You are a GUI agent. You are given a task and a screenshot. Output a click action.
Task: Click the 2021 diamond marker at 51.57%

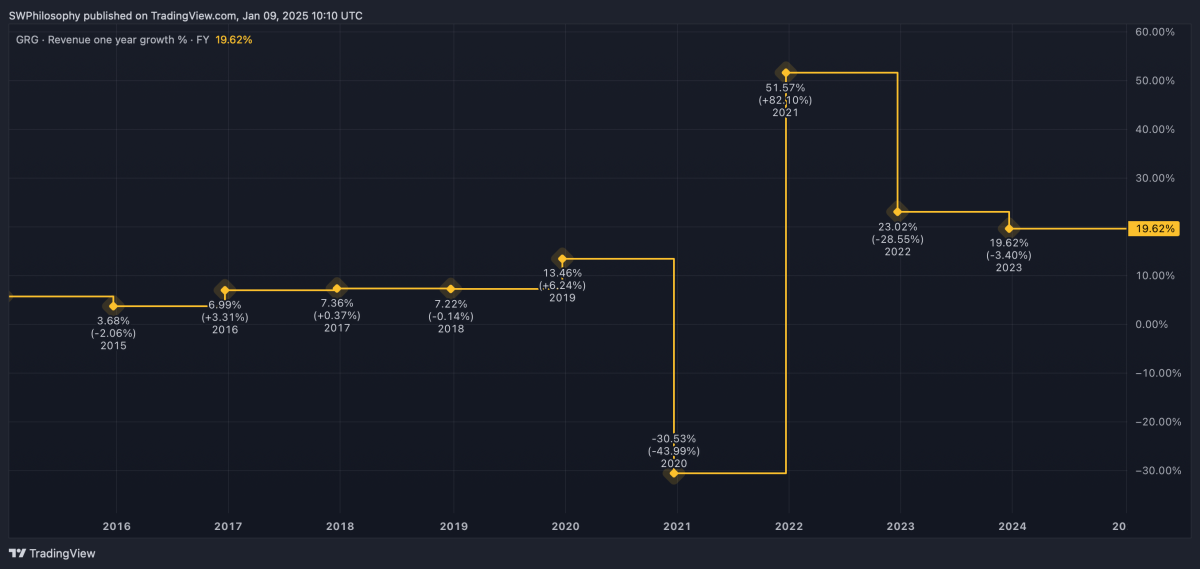pos(786,72)
